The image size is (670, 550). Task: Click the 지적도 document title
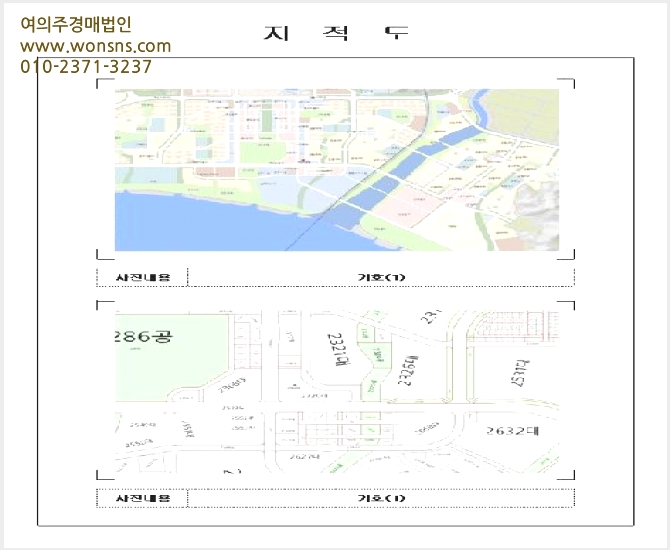(x=336, y=33)
